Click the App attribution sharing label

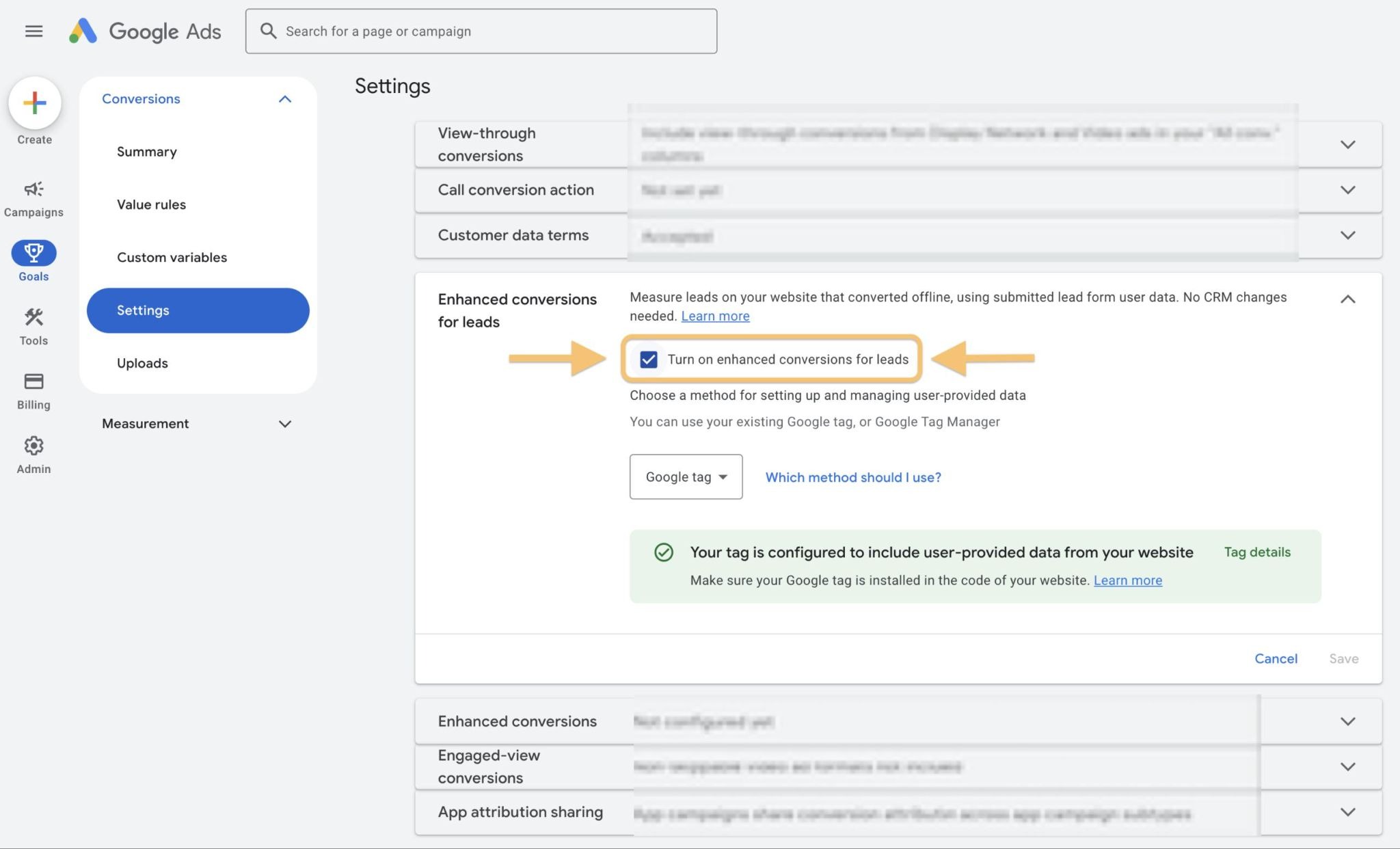coord(520,812)
